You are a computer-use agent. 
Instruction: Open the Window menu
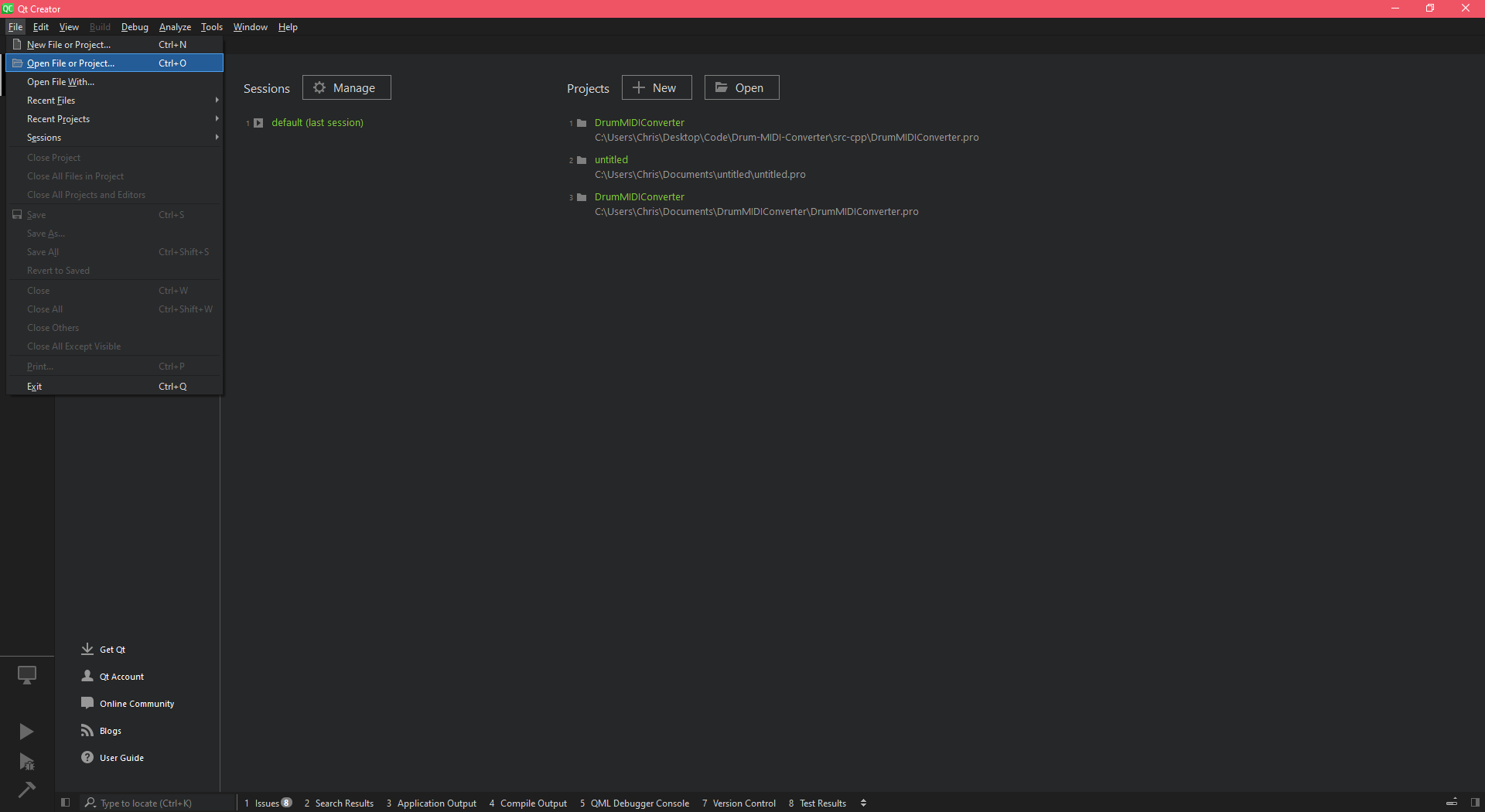click(250, 26)
